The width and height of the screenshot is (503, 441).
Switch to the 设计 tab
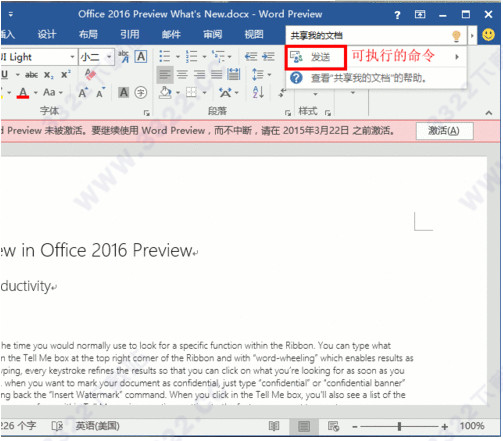click(x=47, y=34)
